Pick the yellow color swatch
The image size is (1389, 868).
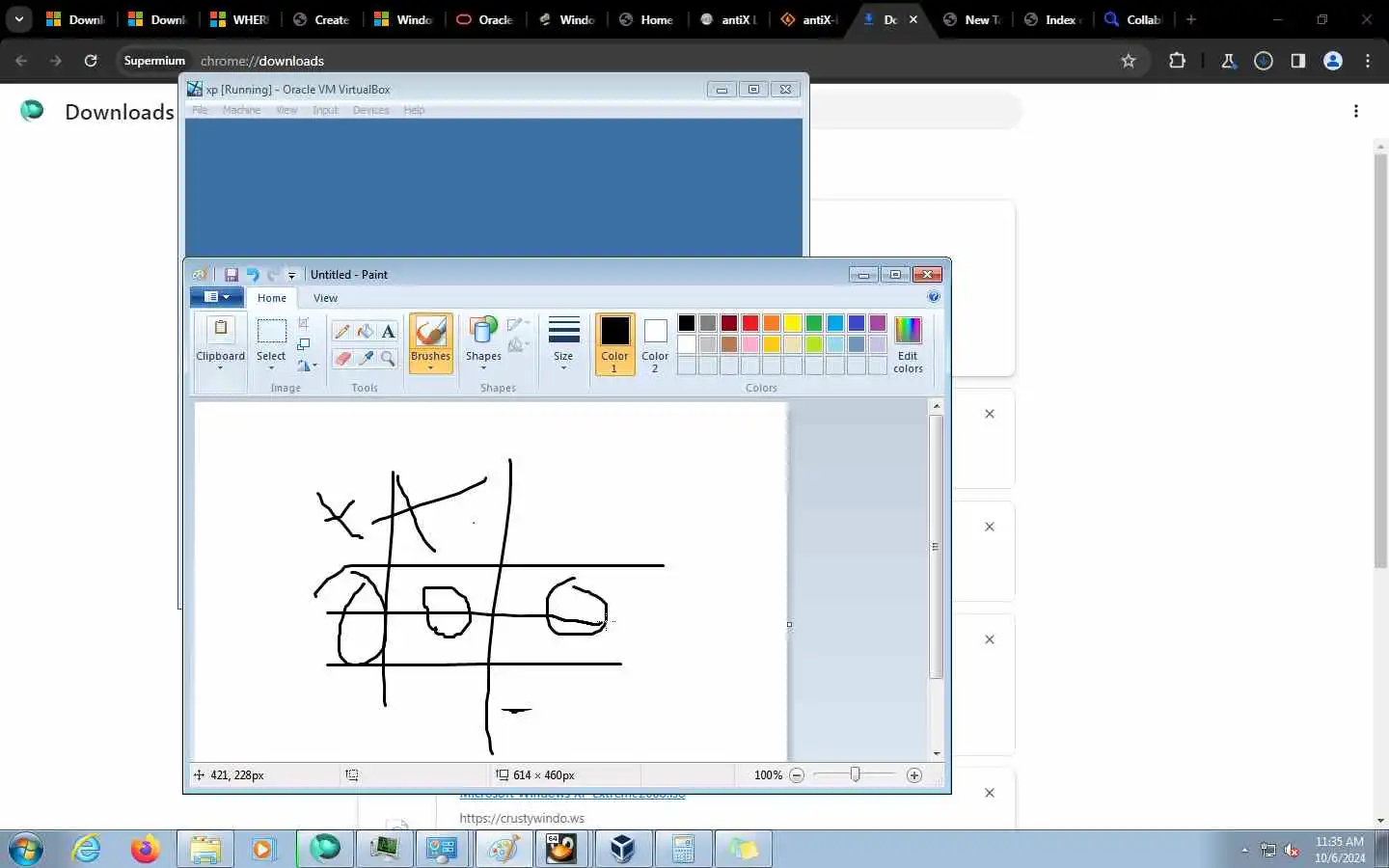(x=793, y=323)
